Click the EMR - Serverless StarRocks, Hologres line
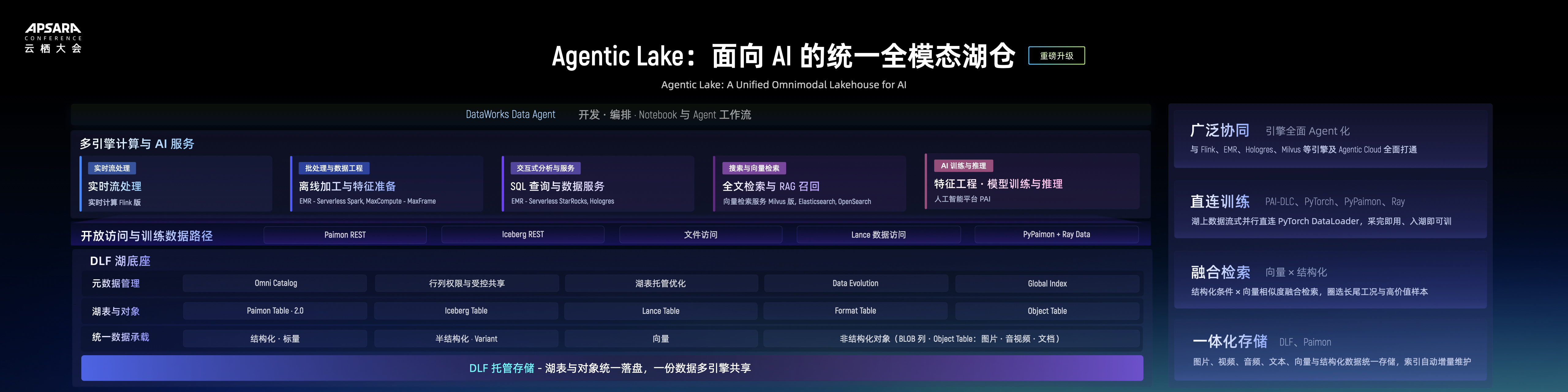The image size is (1568, 392). click(563, 202)
